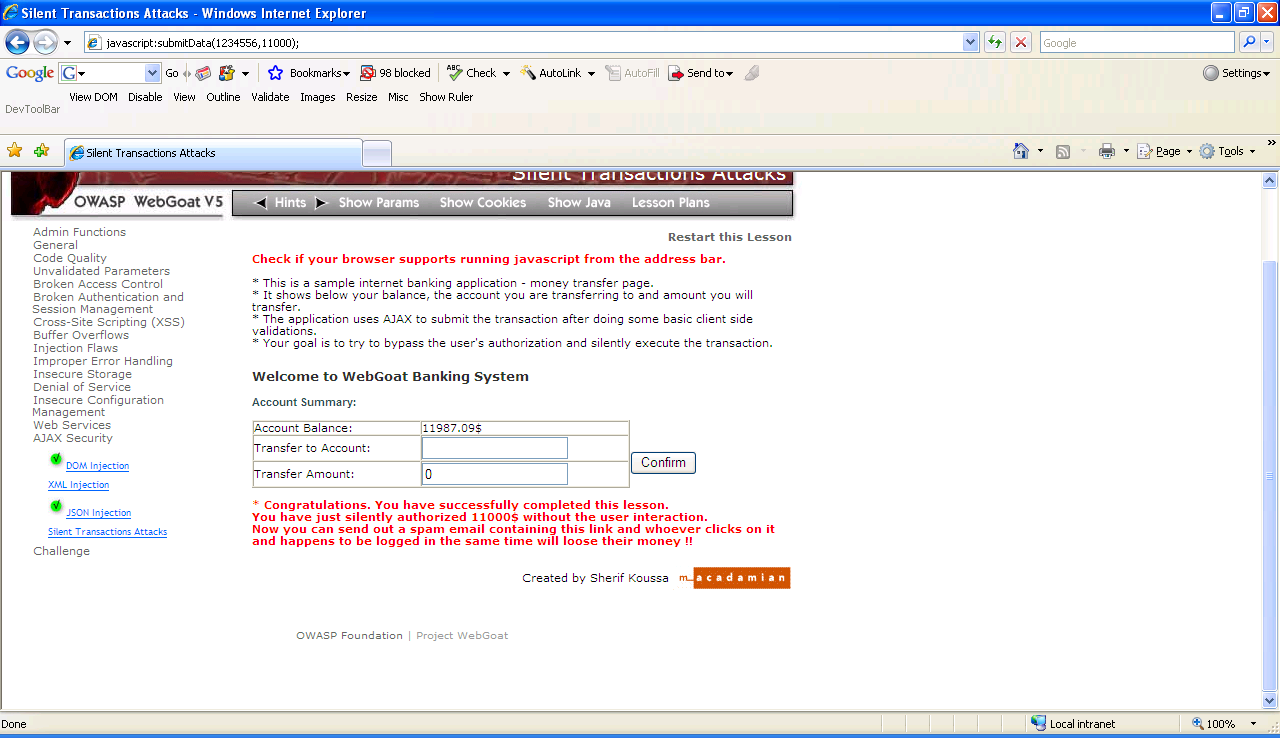The width and height of the screenshot is (1280, 738).
Task: Select Show Cookies in WebGoat menu
Action: pos(482,202)
